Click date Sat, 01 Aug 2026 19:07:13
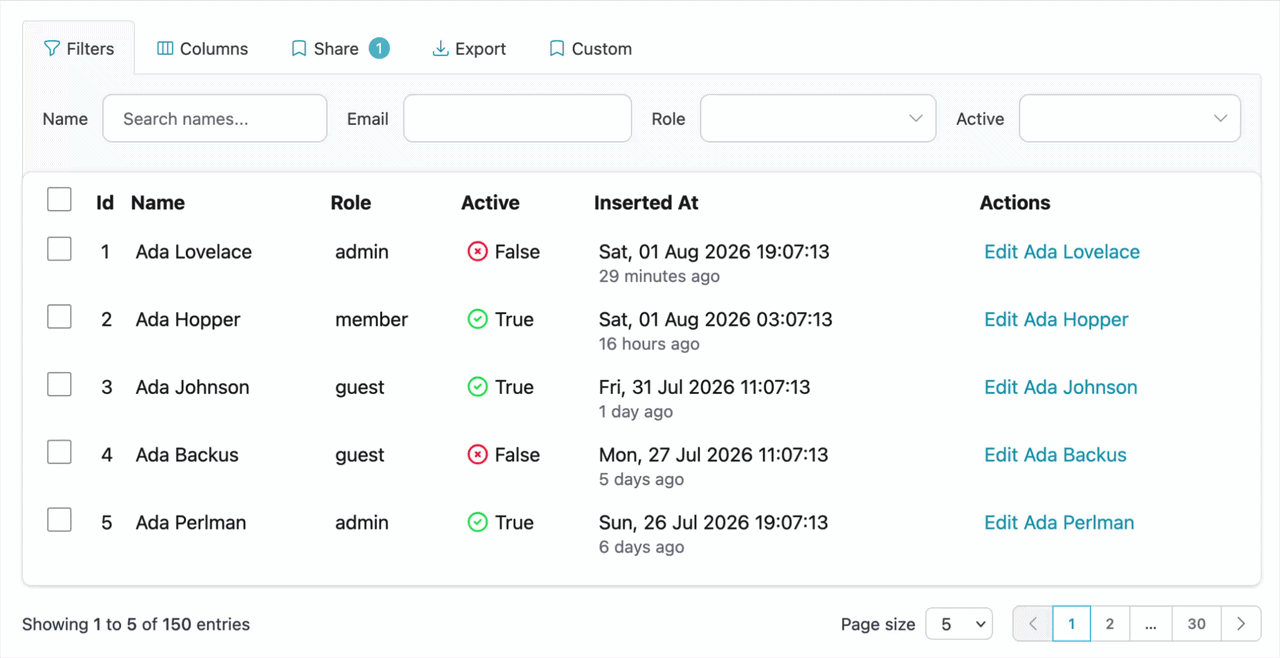 pos(714,252)
